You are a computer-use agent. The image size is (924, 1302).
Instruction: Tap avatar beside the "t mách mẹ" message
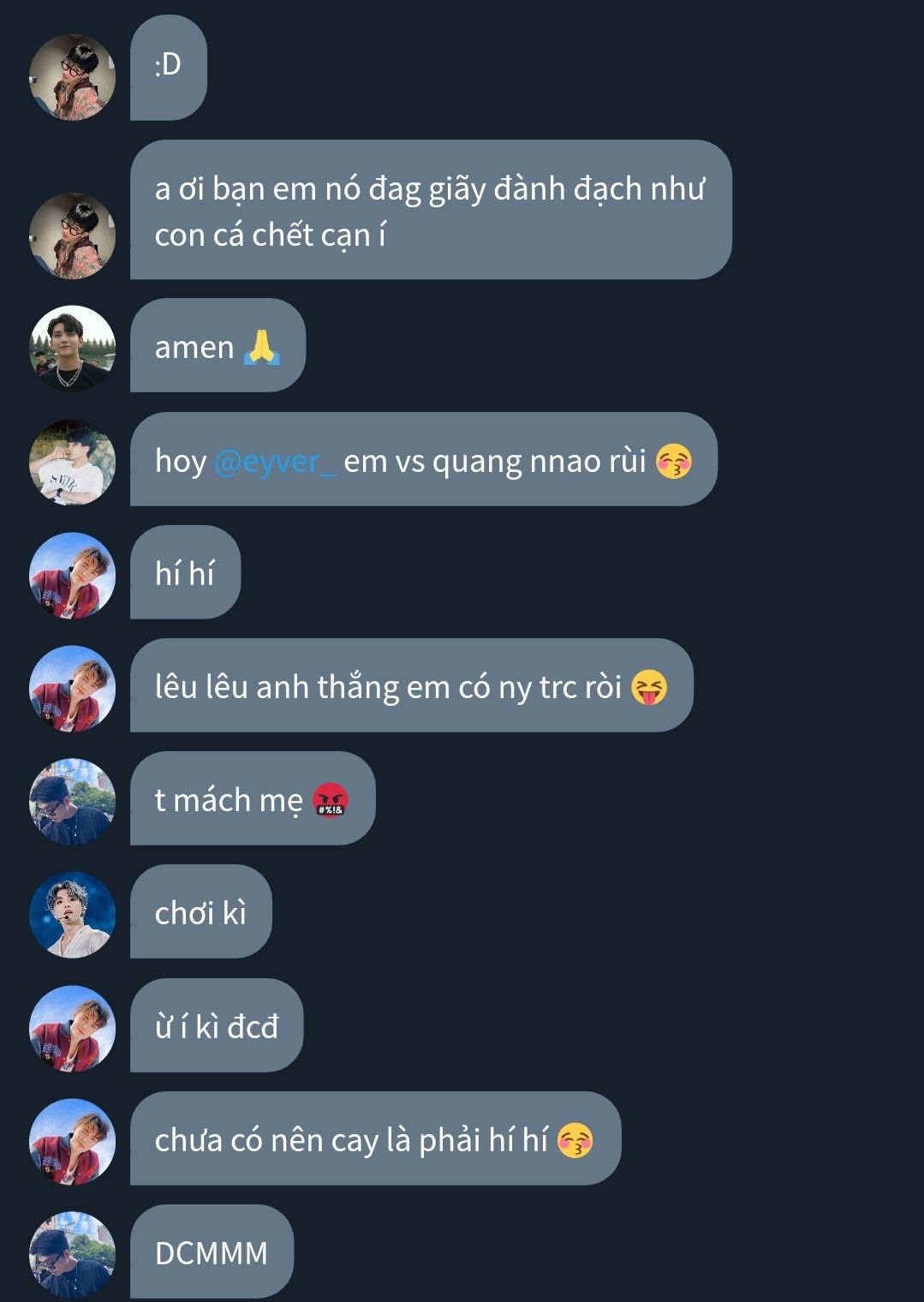pos(72,801)
